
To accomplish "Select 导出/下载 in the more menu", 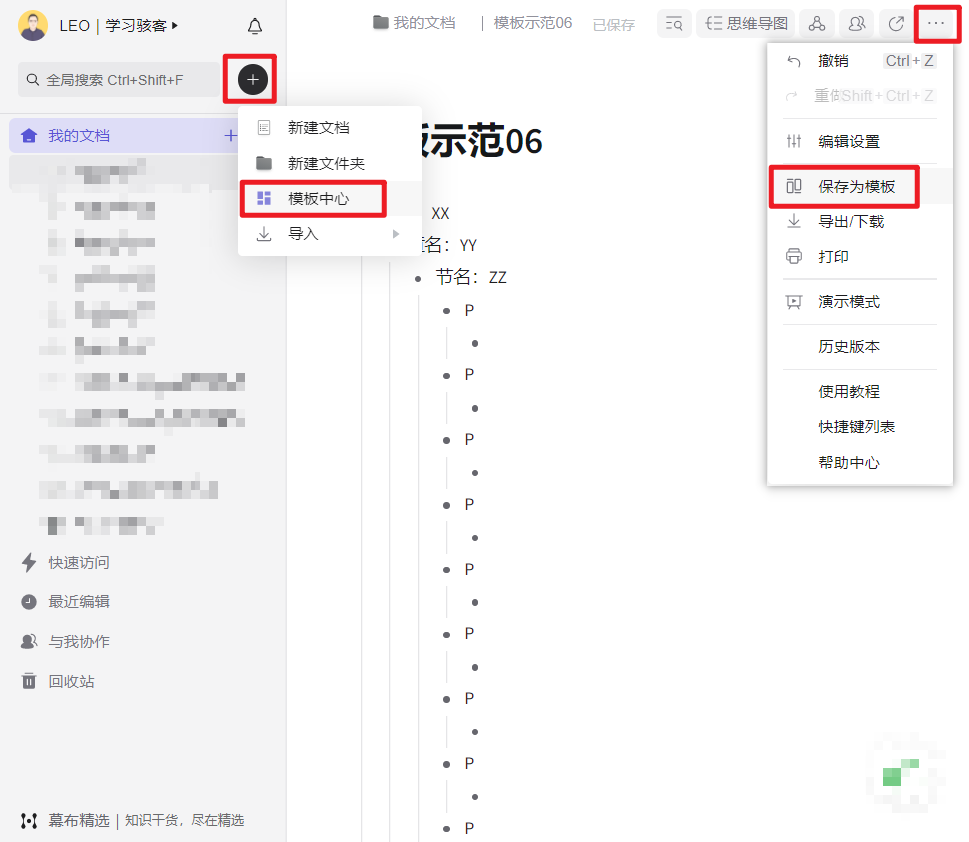I will [860, 221].
